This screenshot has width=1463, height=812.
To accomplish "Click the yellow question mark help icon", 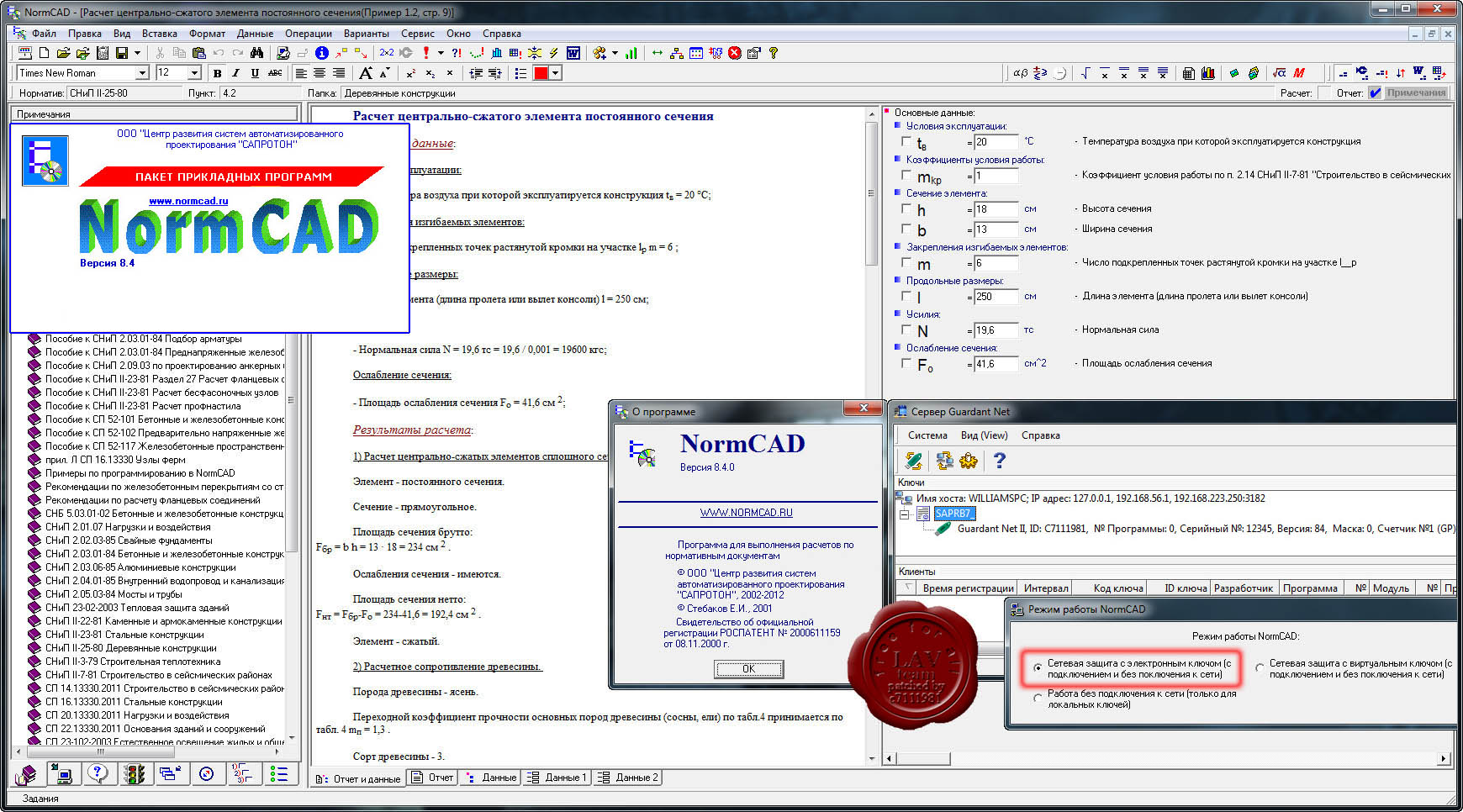I will click(774, 53).
